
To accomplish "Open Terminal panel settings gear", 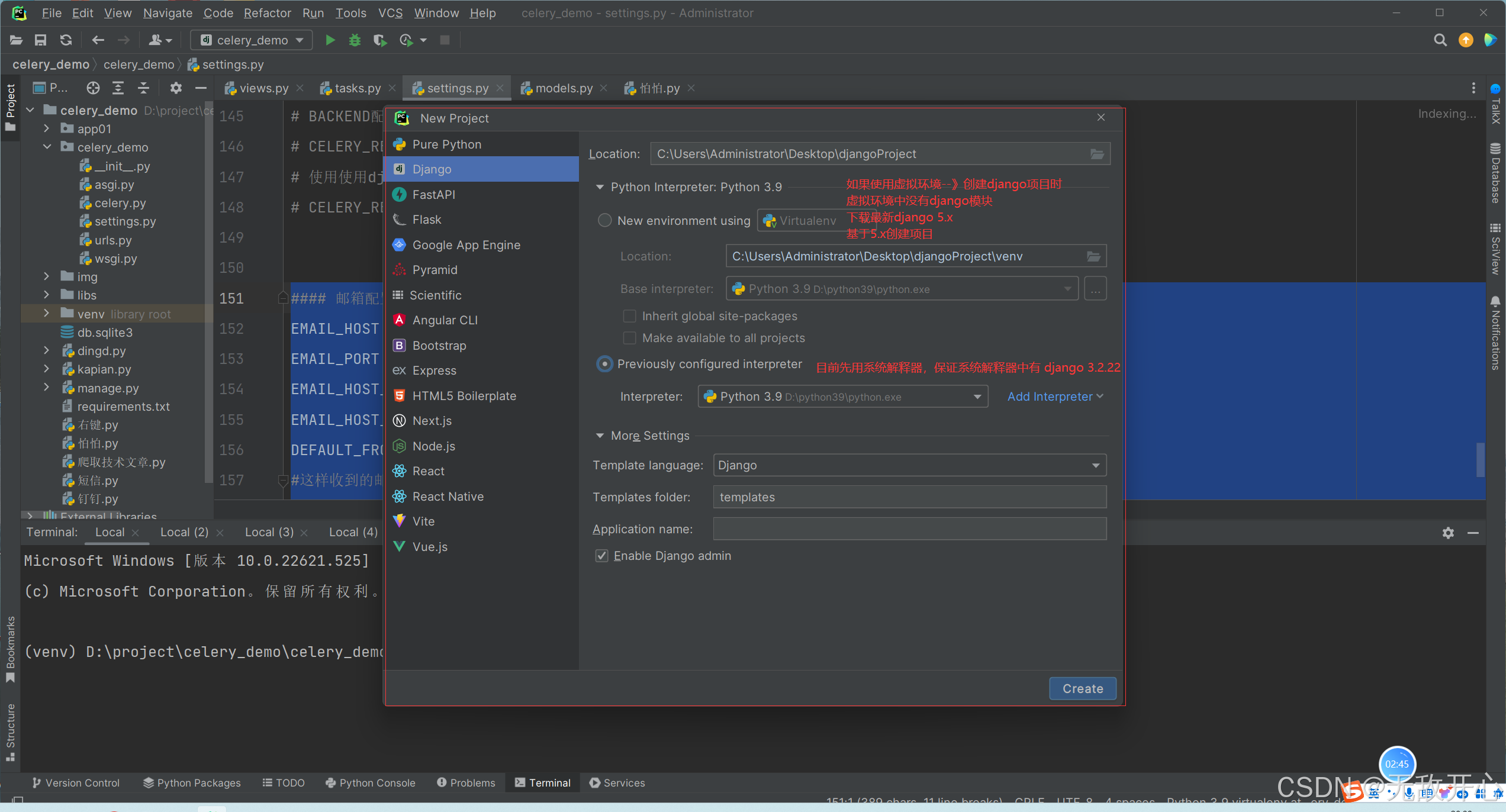I will tap(1448, 533).
